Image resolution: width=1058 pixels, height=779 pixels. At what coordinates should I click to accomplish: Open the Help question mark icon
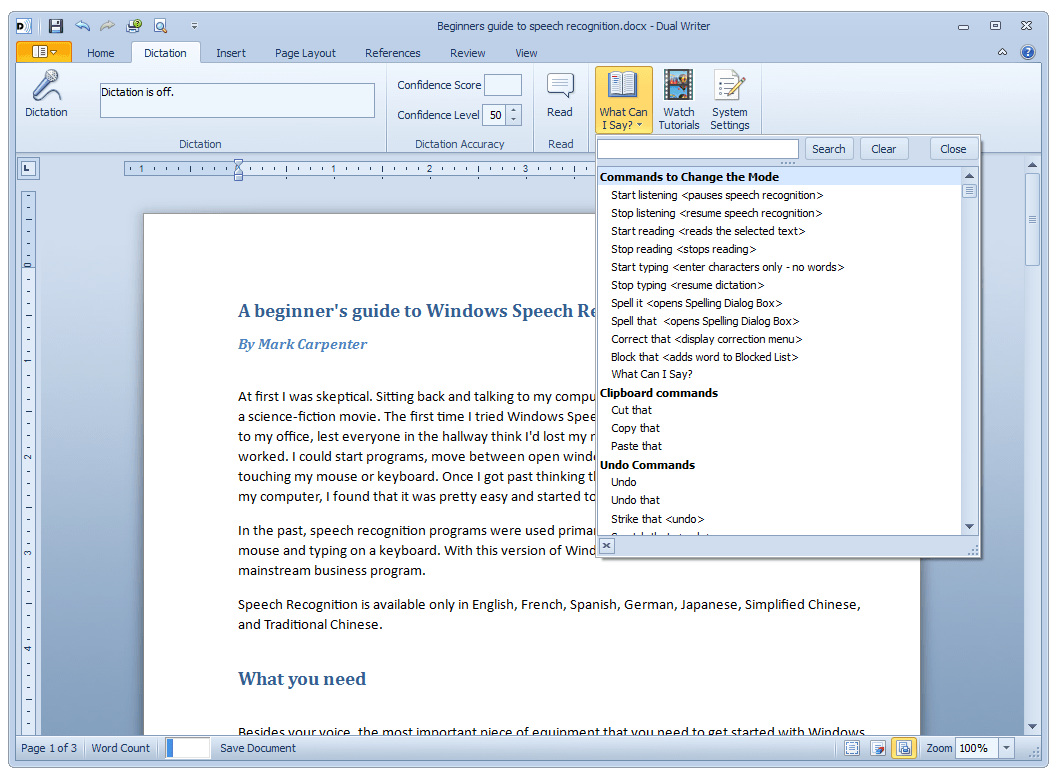[x=1027, y=52]
